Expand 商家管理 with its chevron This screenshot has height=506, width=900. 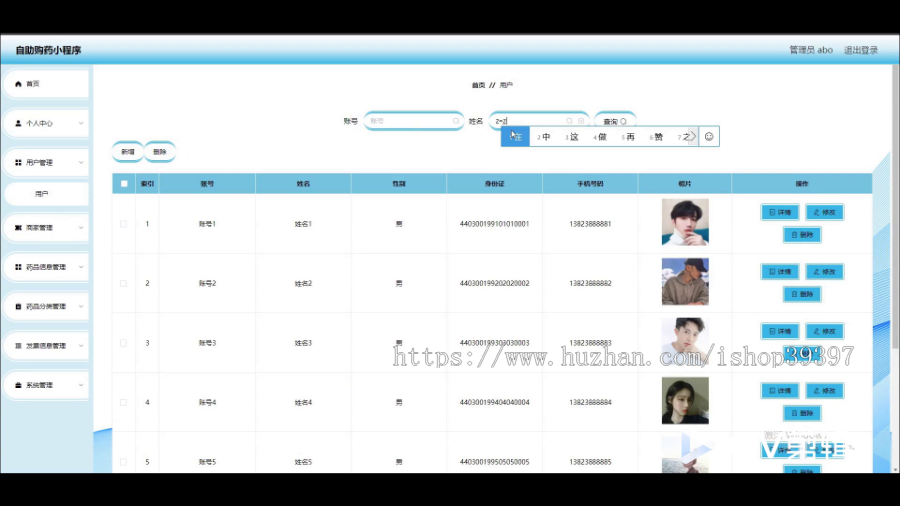coord(81,228)
